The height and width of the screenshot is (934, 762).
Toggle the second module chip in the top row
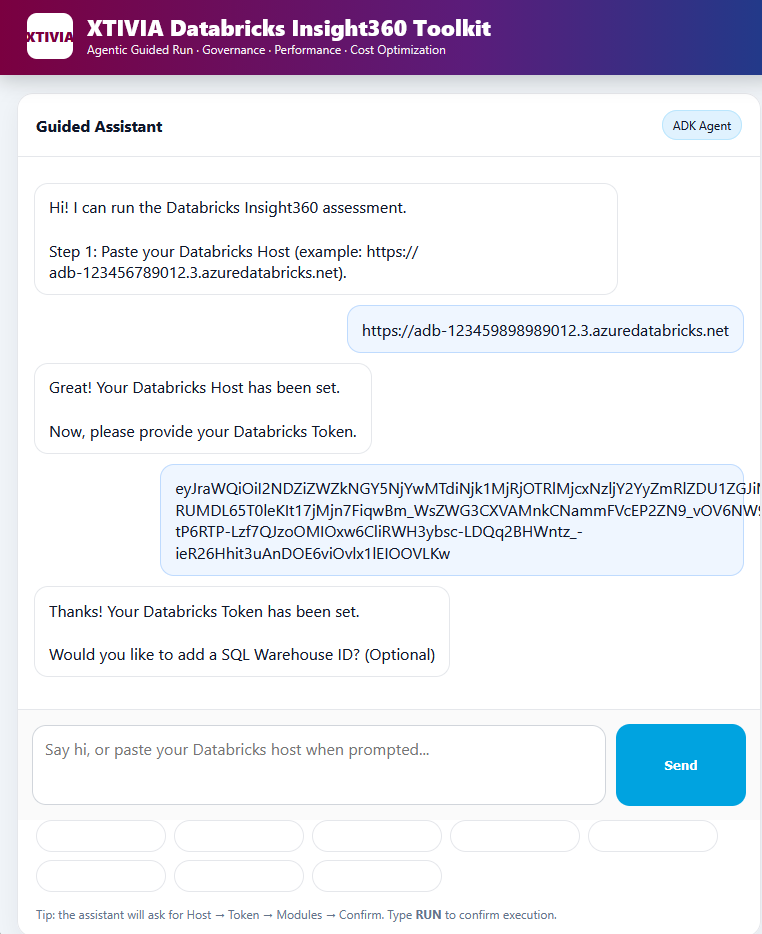coord(238,836)
